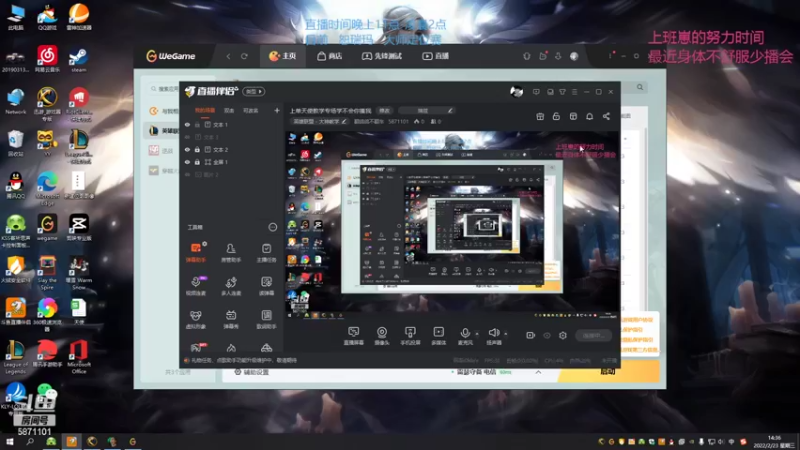
Task: Click the 文本 2 layer name
Action: point(220,149)
